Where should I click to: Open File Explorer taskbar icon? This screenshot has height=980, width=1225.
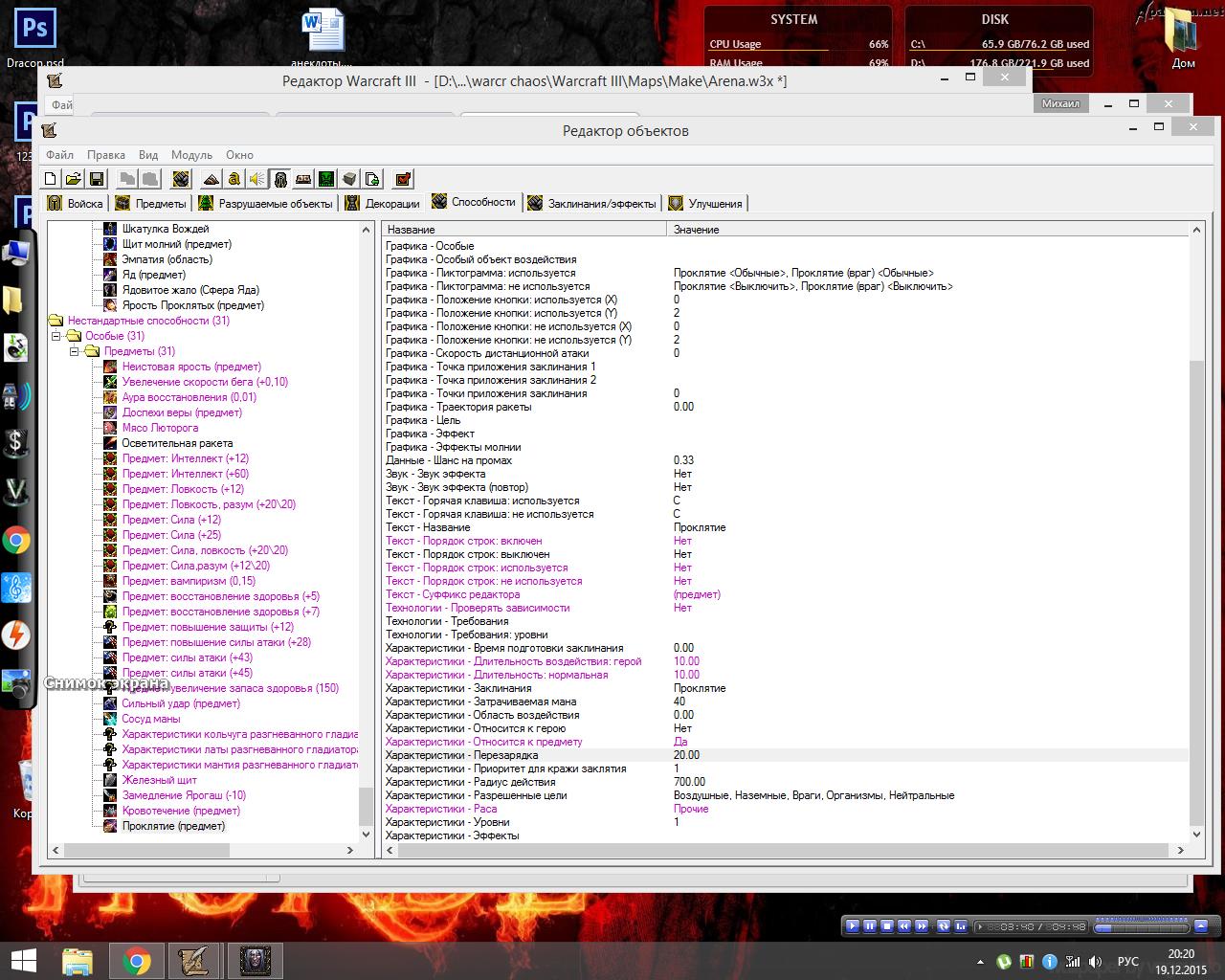(x=78, y=961)
